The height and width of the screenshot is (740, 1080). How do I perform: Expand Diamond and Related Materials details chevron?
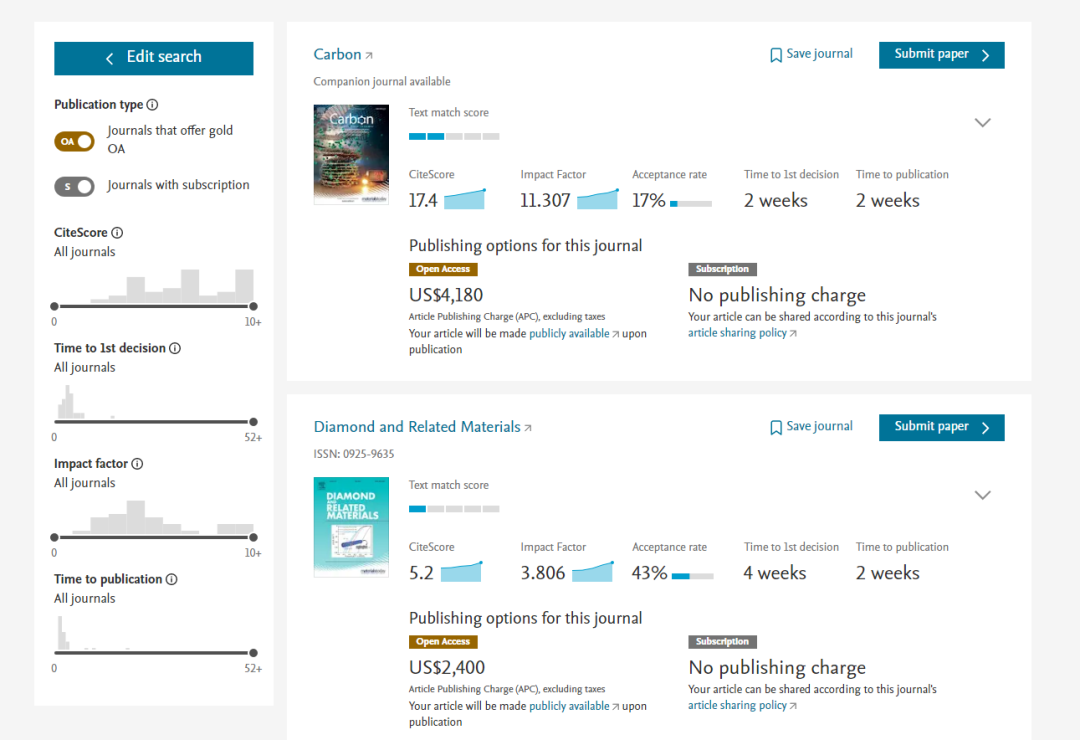click(x=983, y=495)
